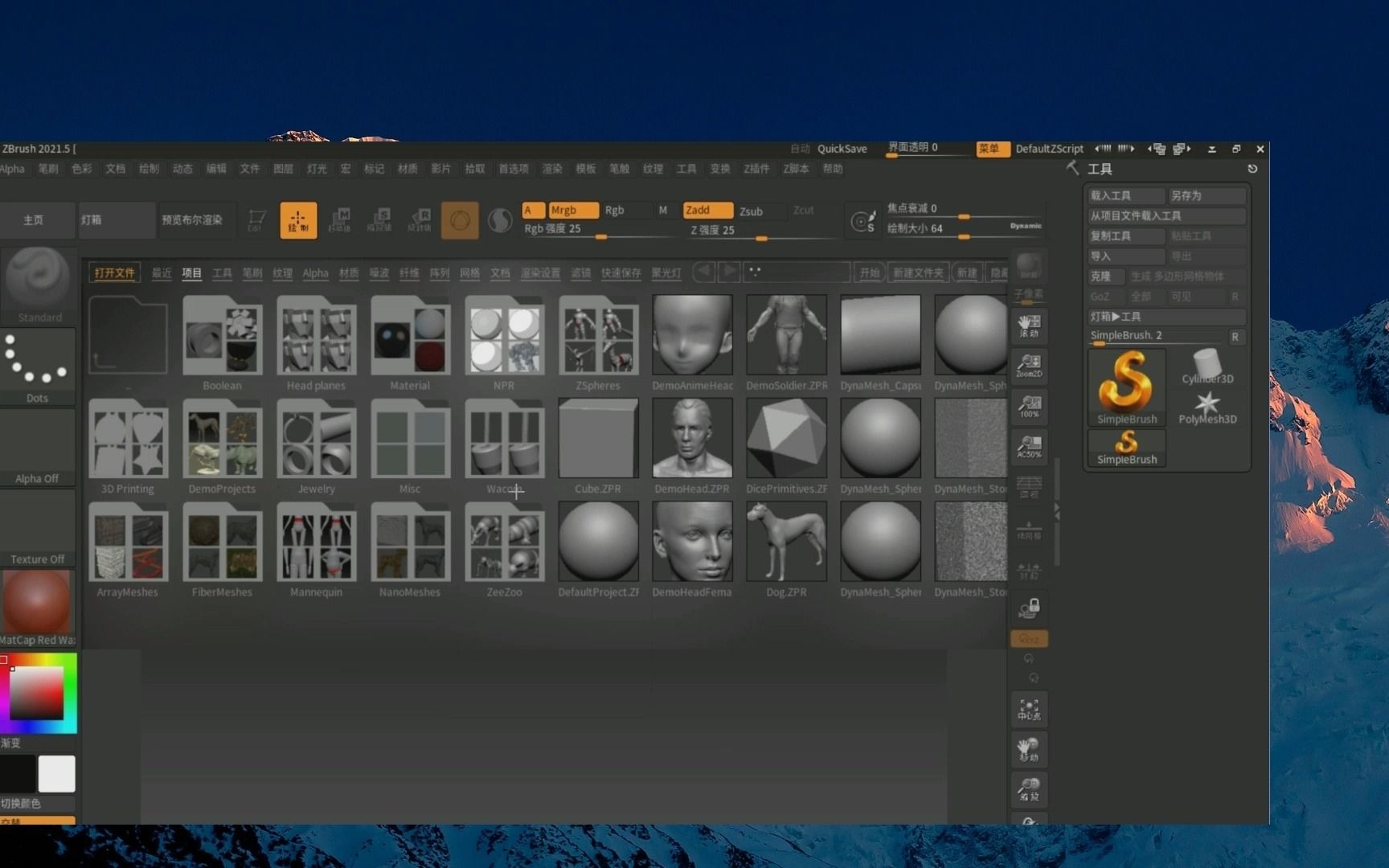Click the 复制工具 (Copy Tool) button

click(x=1126, y=236)
